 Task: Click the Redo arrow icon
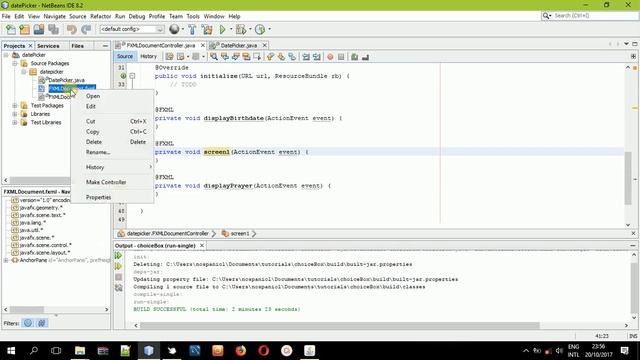coord(86,29)
